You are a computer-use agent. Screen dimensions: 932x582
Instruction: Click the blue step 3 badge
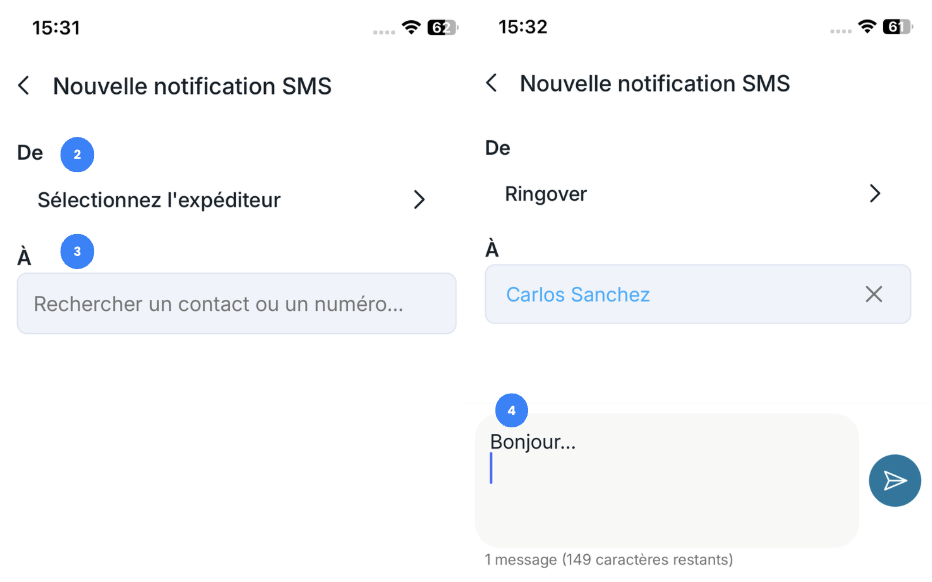(77, 251)
